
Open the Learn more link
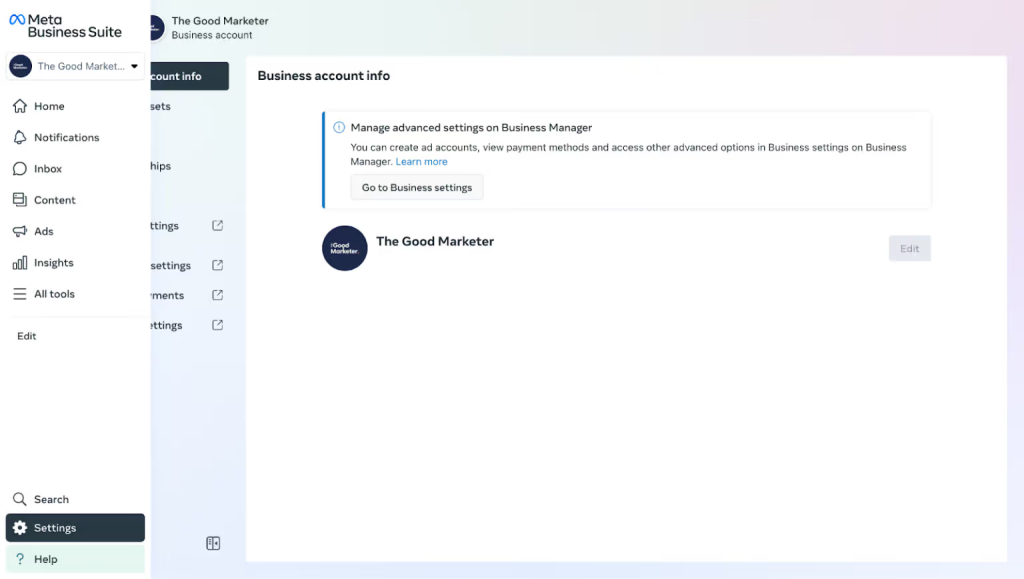pos(421,161)
